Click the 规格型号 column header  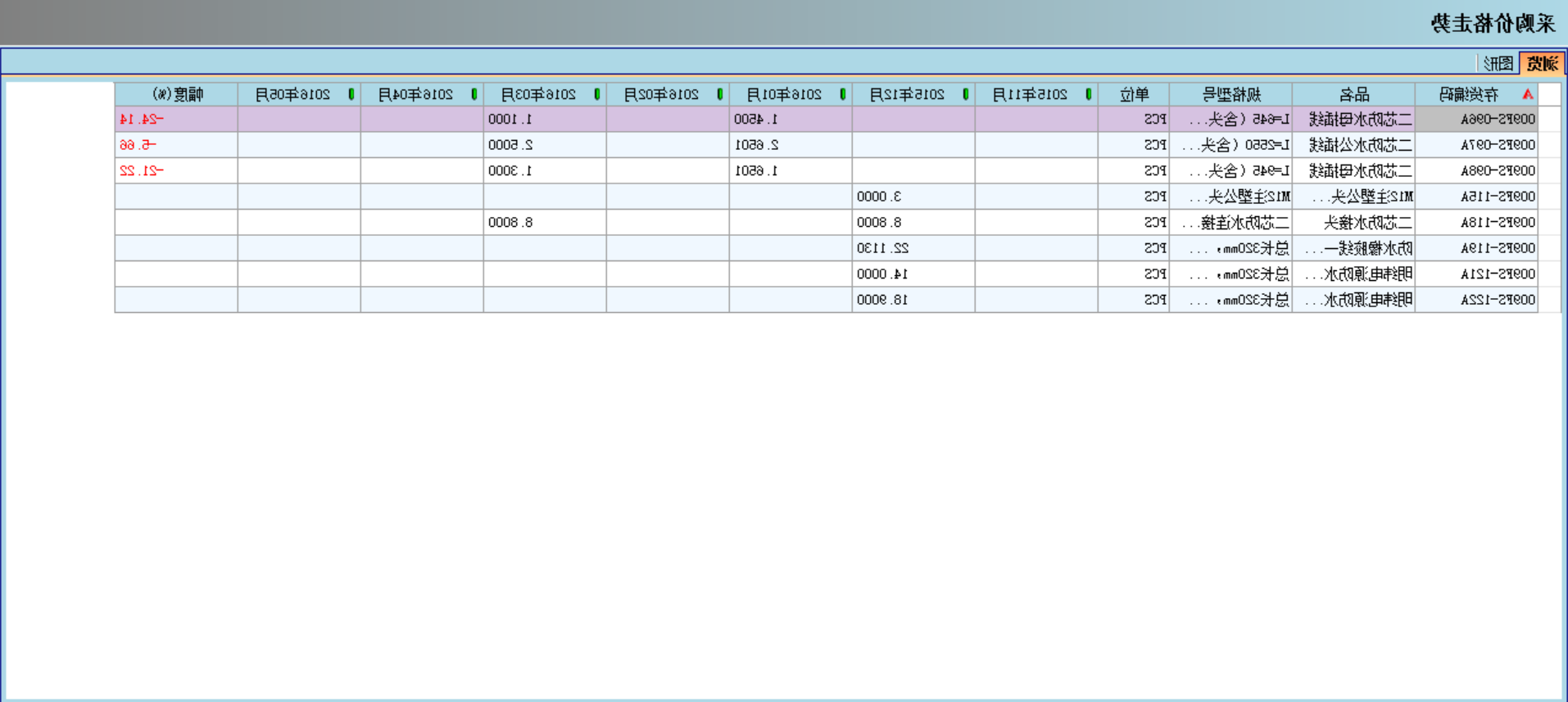pyautogui.click(x=1230, y=94)
